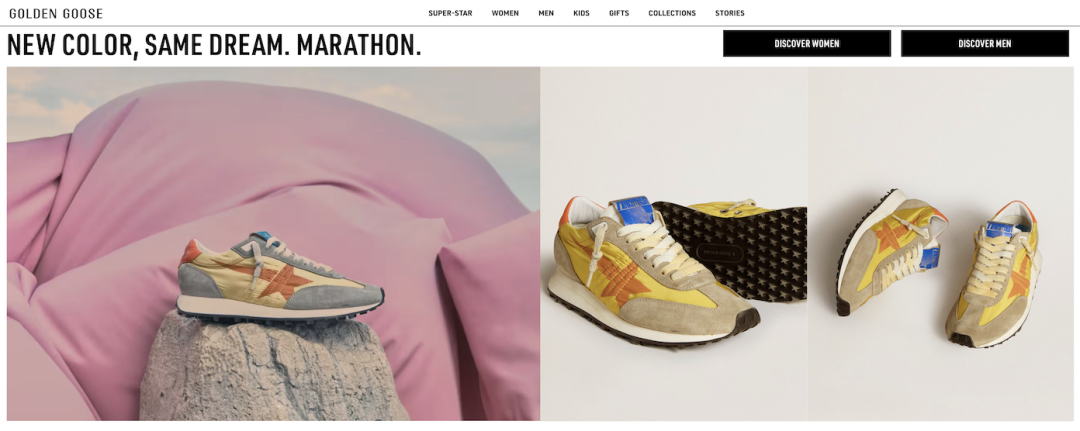Open the middle photo with sneaker sole
The image size is (1080, 431).
tap(674, 244)
